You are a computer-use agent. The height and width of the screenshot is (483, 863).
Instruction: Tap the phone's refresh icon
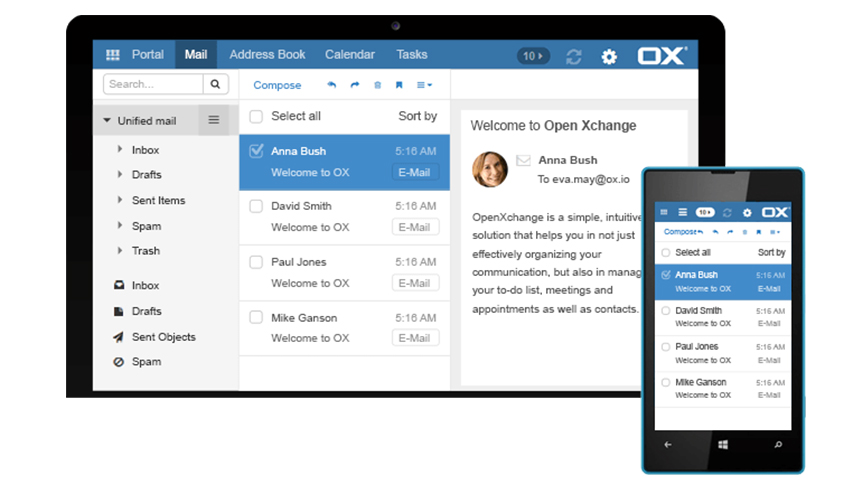[727, 212]
